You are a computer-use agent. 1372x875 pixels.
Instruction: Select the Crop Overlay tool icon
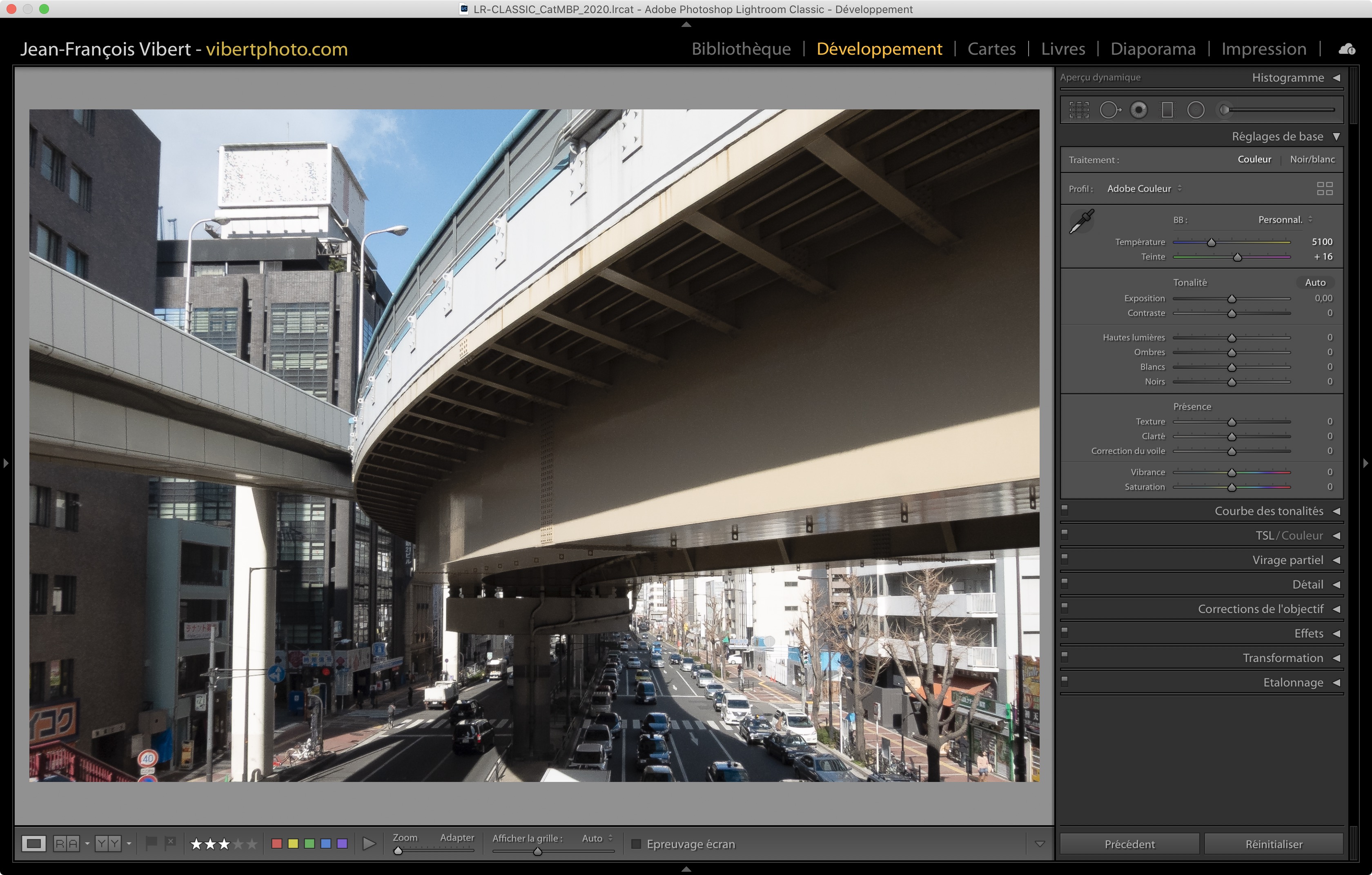(x=1078, y=110)
